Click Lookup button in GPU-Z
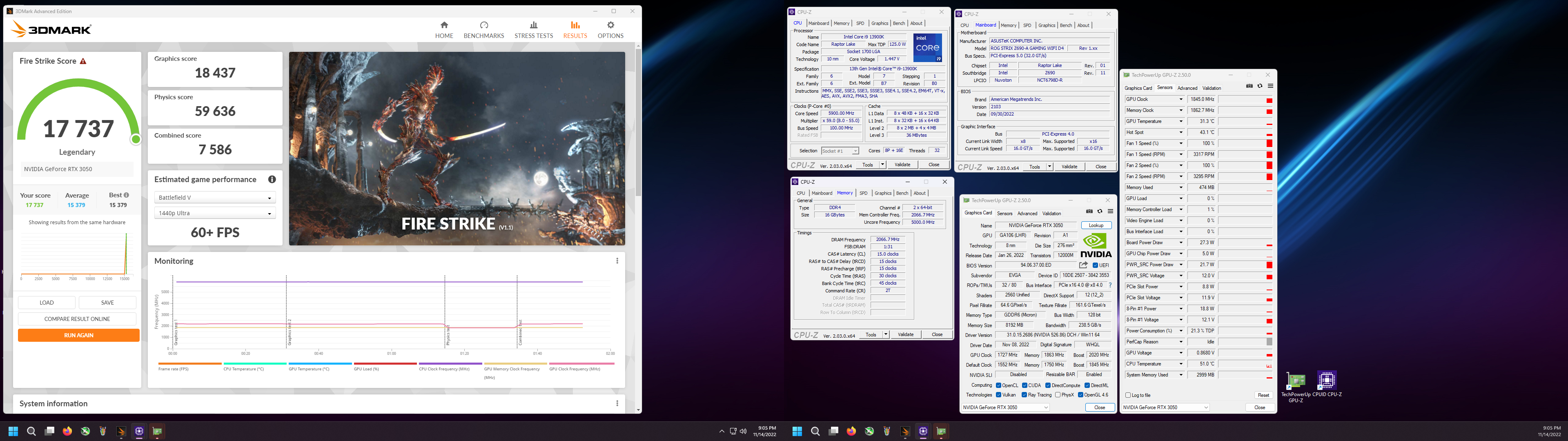This screenshot has width=1568, height=441. click(x=1096, y=225)
